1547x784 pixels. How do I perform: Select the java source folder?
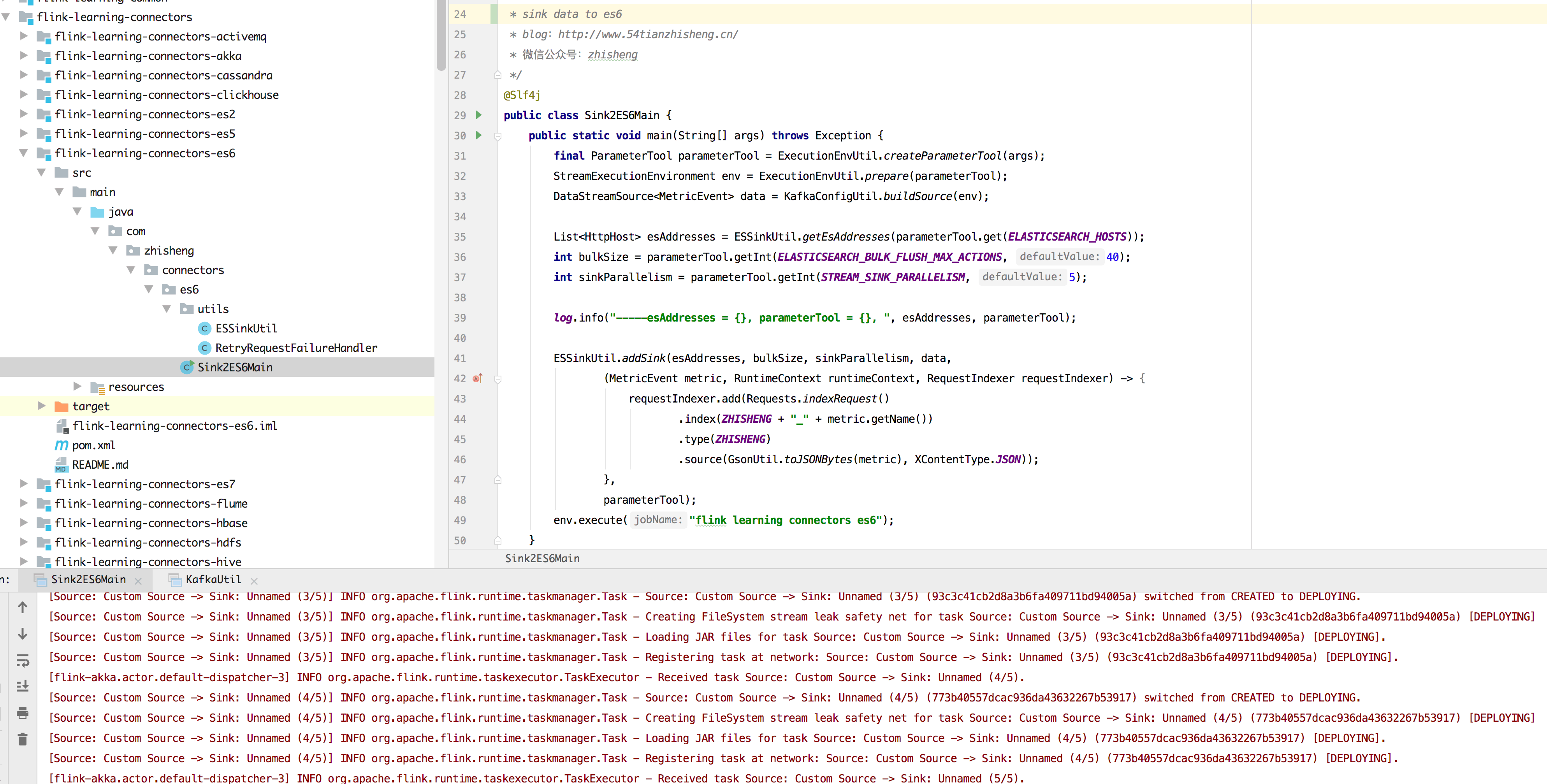click(x=112, y=211)
